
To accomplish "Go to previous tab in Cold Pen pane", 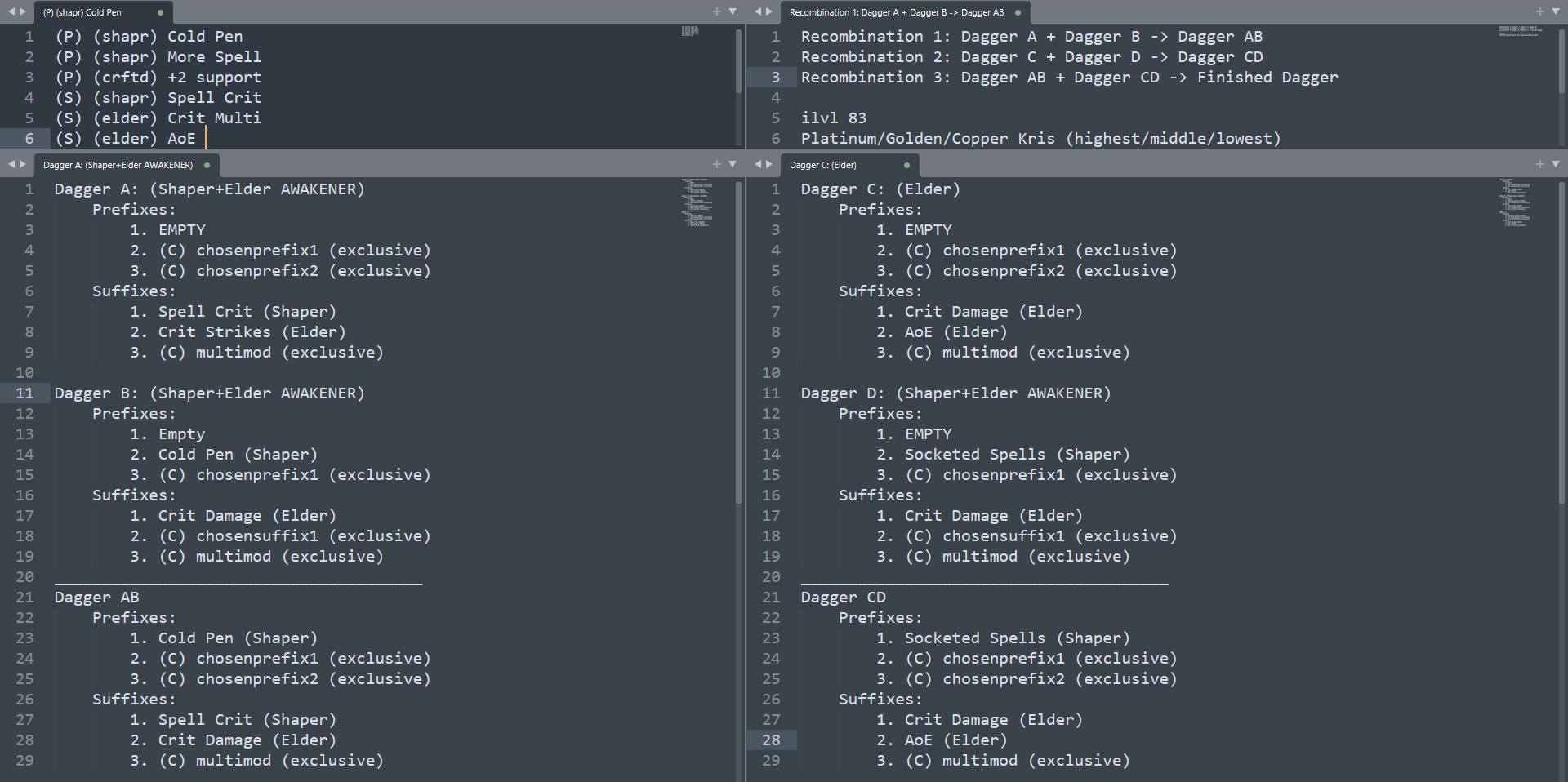I will pyautogui.click(x=11, y=12).
